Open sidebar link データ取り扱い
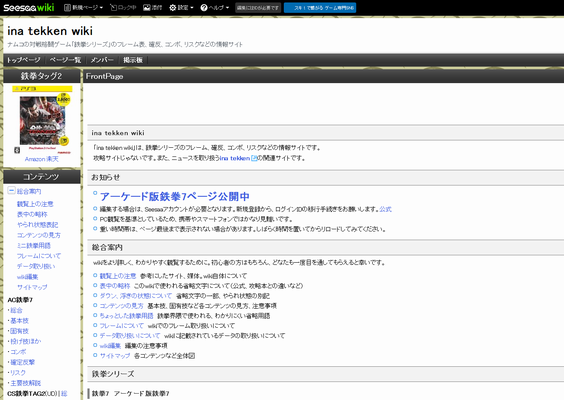Viewport: 564px width, 400px height. (x=36, y=267)
